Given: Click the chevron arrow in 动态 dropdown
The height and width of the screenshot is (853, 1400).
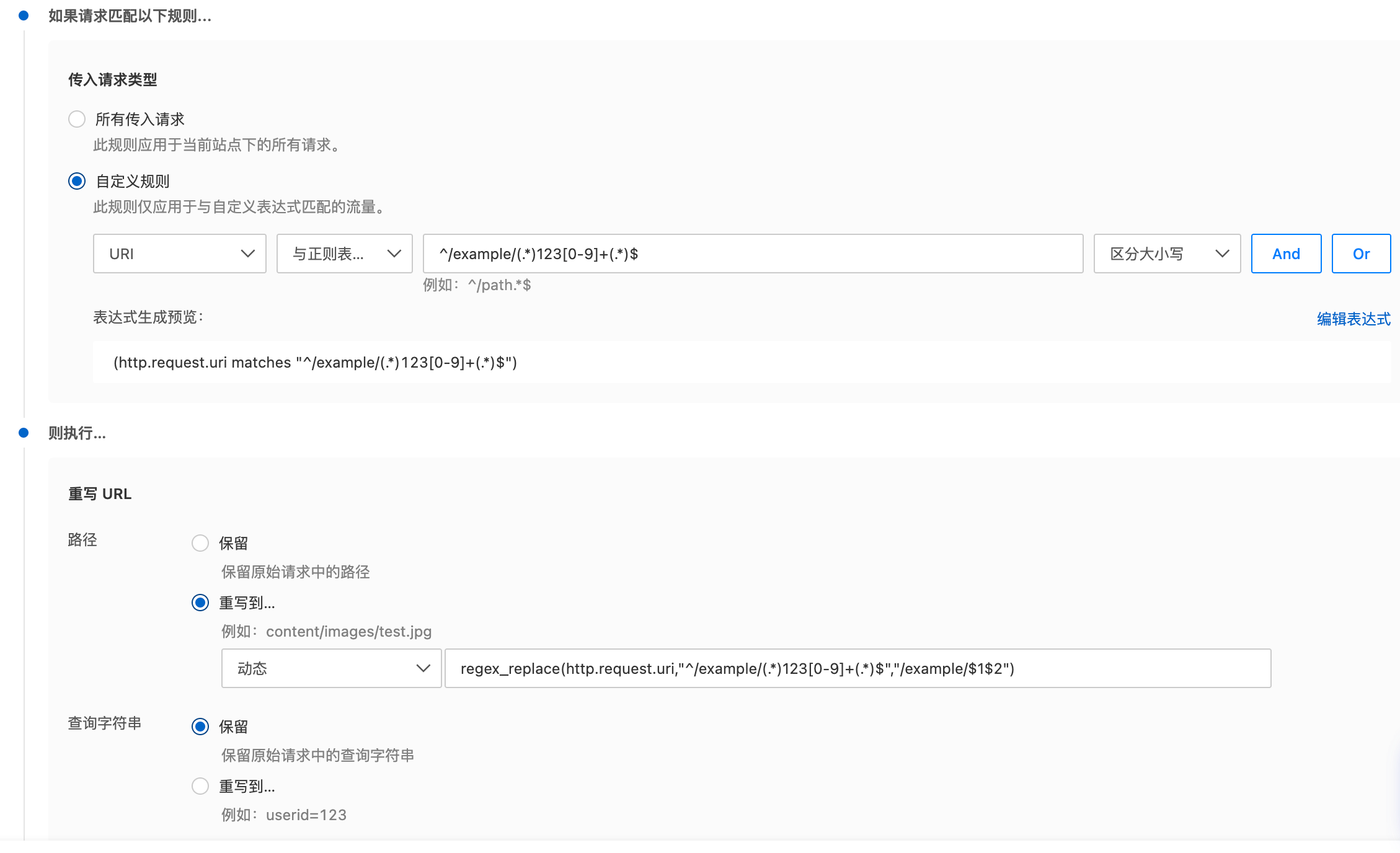Looking at the screenshot, I should (x=423, y=668).
